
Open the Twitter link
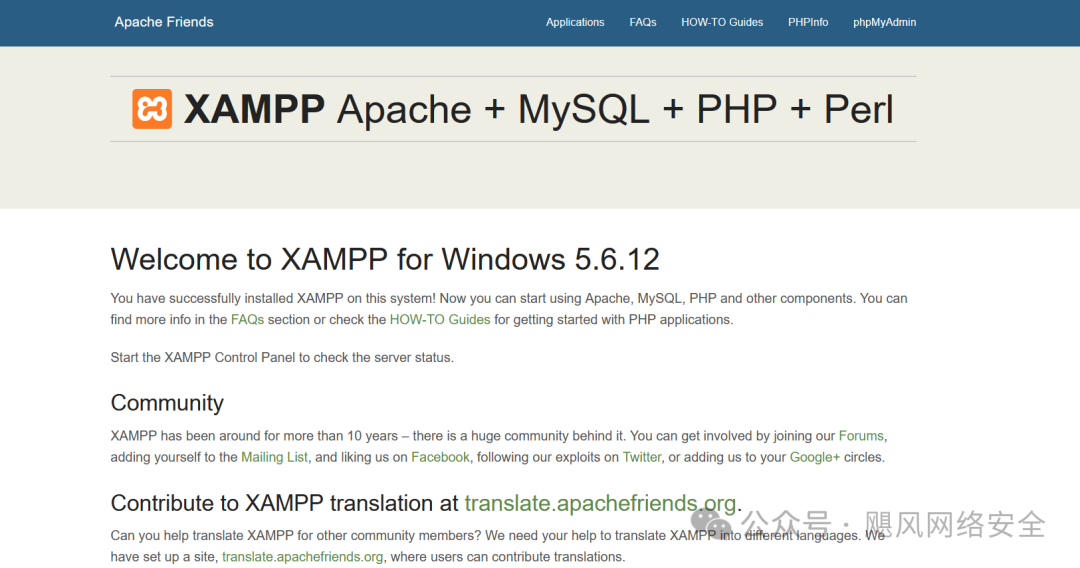point(642,457)
